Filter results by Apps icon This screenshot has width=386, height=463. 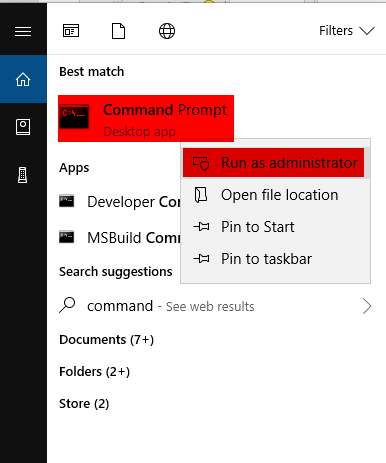[71, 31]
